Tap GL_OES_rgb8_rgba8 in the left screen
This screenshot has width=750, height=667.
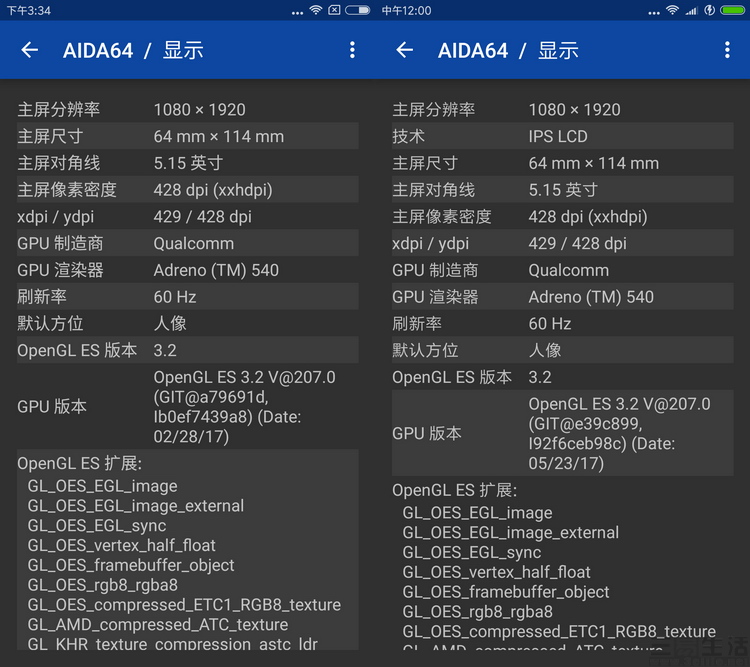103,585
